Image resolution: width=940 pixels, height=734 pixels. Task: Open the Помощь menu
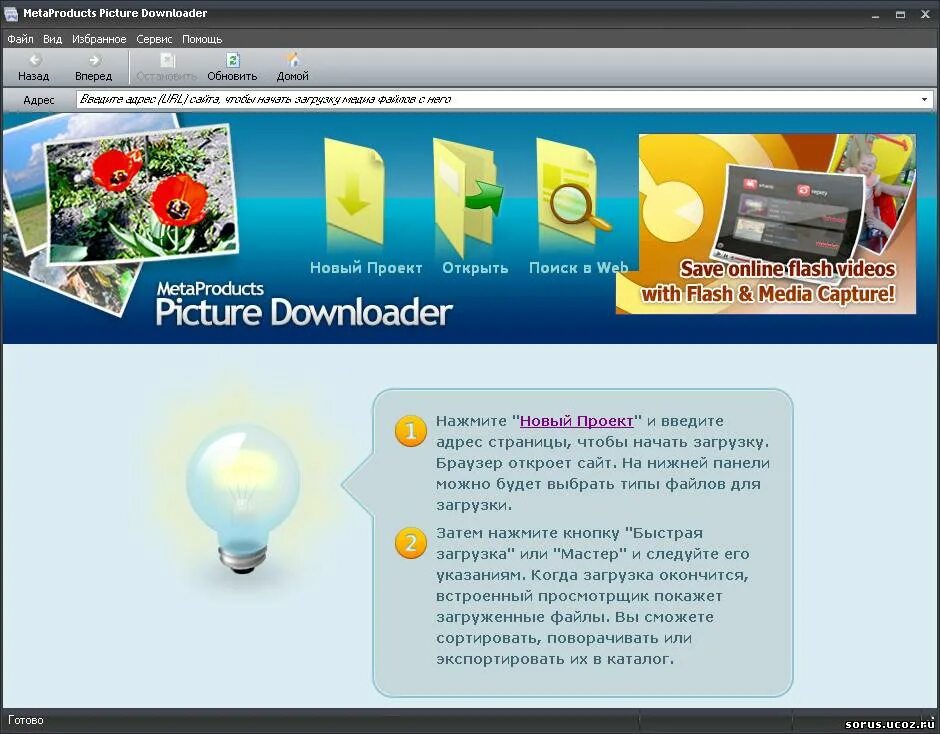pyautogui.click(x=202, y=39)
